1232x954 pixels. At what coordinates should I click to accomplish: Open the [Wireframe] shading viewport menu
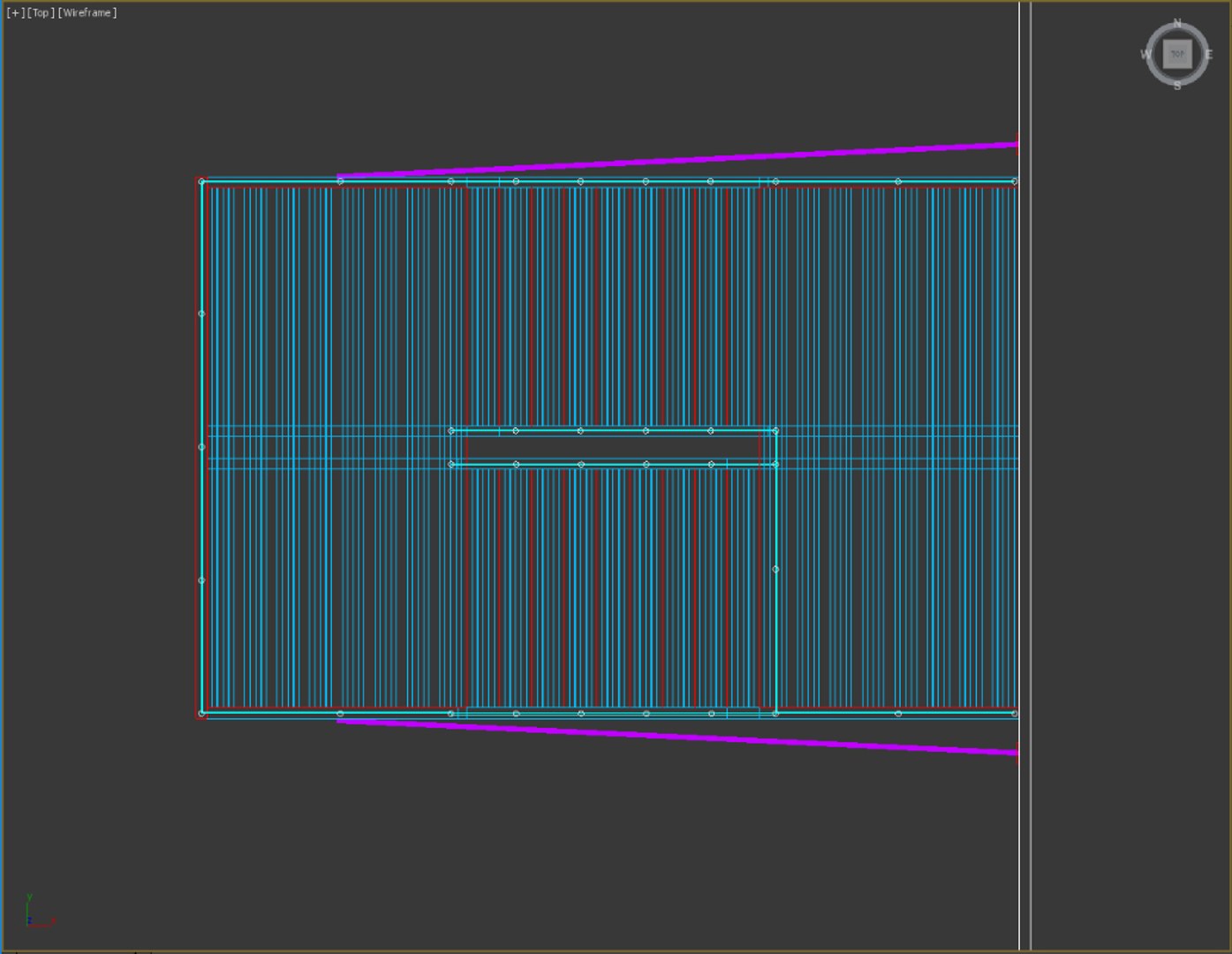point(87,13)
